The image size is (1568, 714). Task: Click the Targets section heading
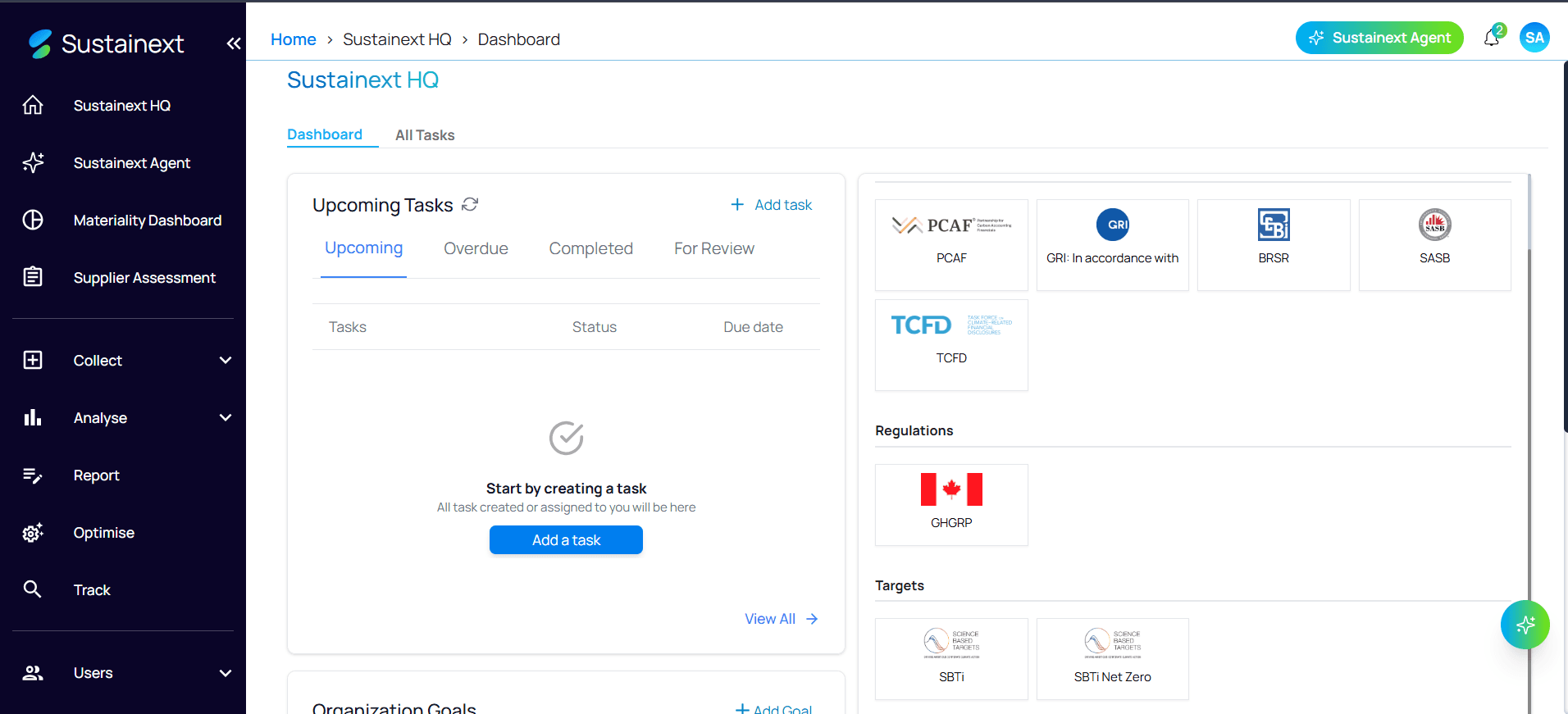[x=900, y=585]
